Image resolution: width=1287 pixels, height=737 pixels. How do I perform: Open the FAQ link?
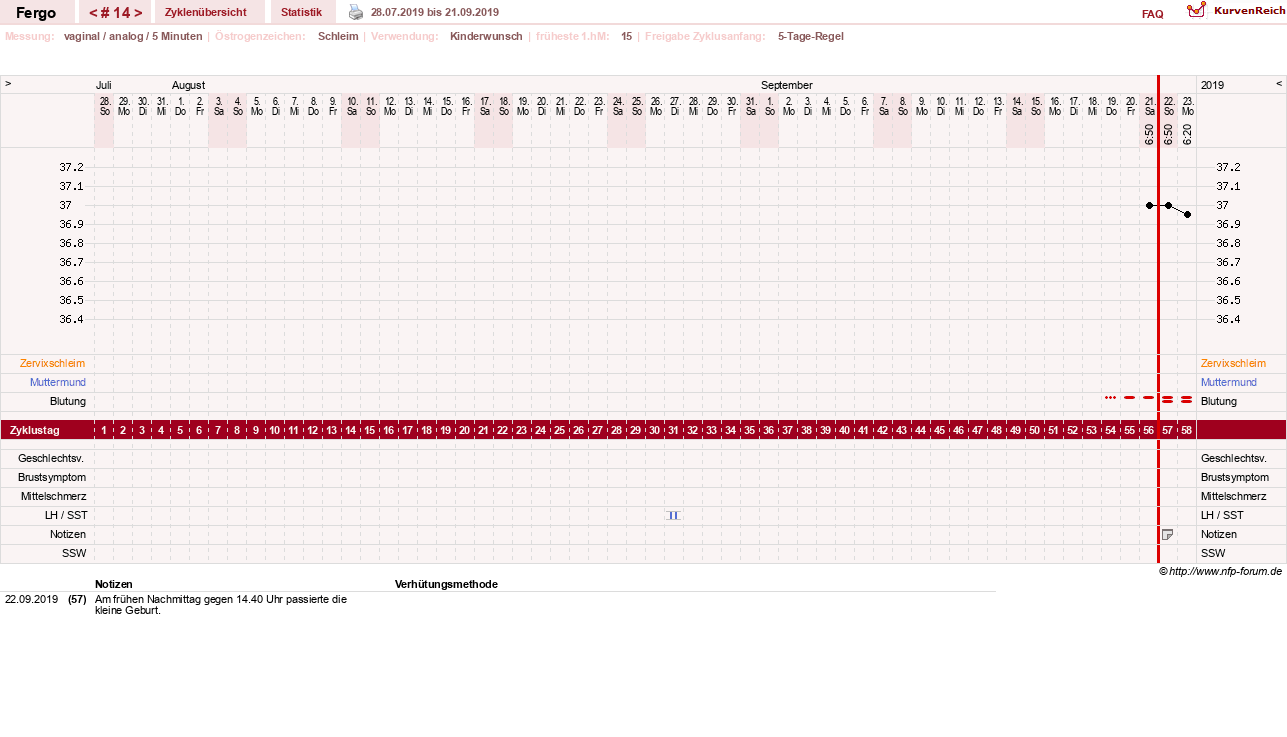(1152, 14)
